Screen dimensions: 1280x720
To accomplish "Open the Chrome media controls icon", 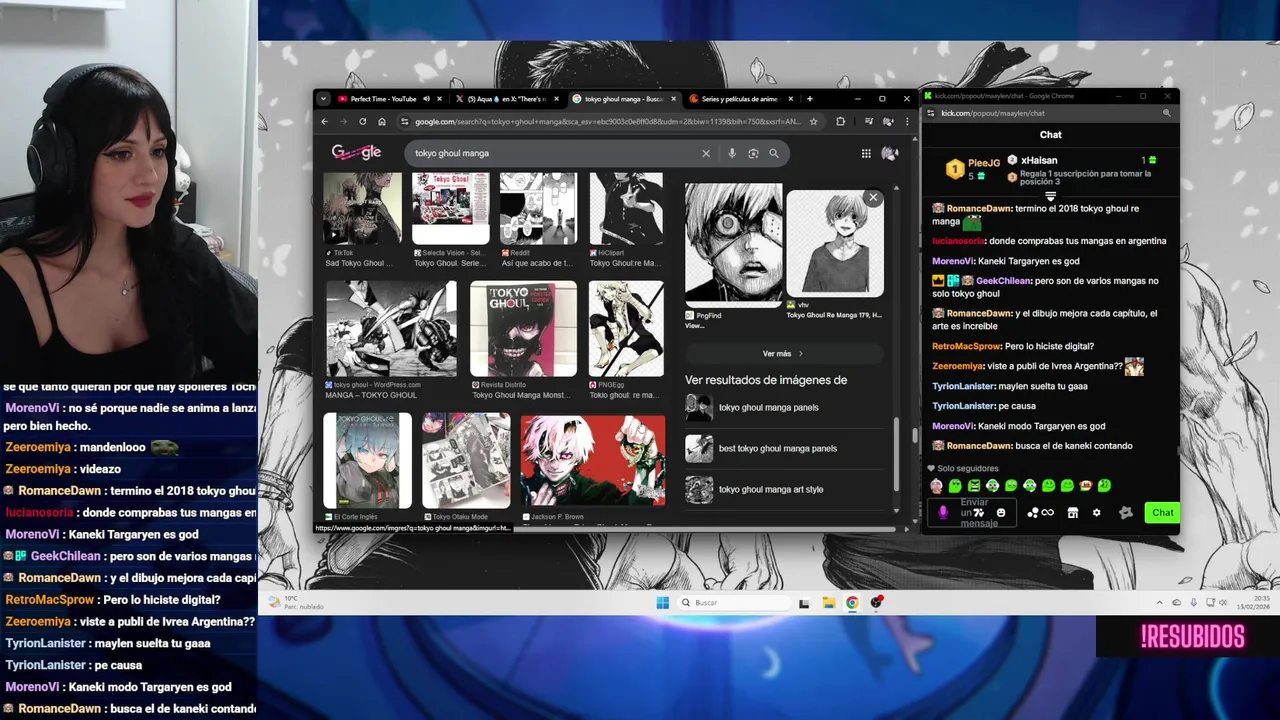I will pos(868,122).
